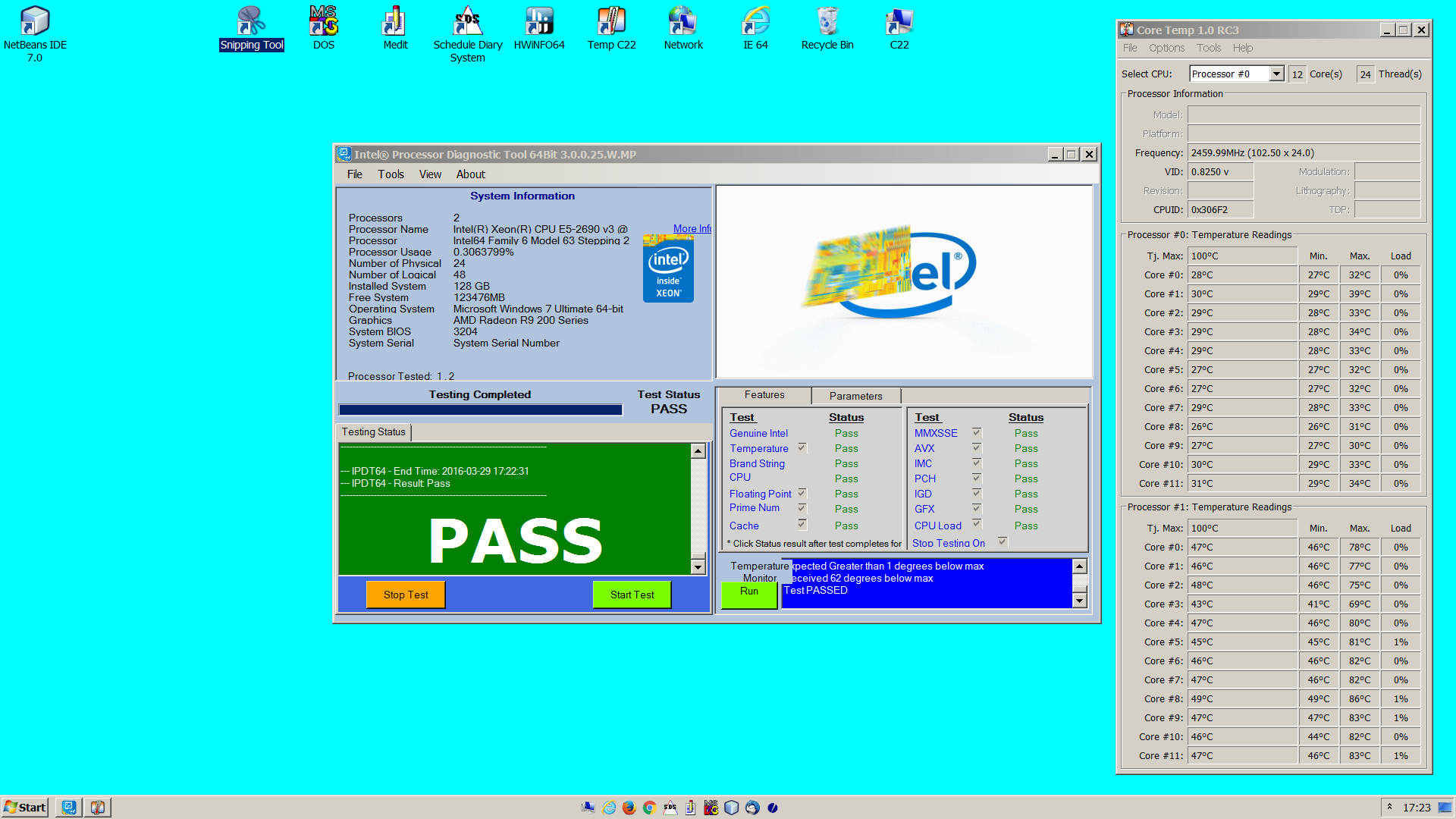Toggle the Stop Testing On checkbox
The height and width of the screenshot is (819, 1456).
tap(1003, 542)
